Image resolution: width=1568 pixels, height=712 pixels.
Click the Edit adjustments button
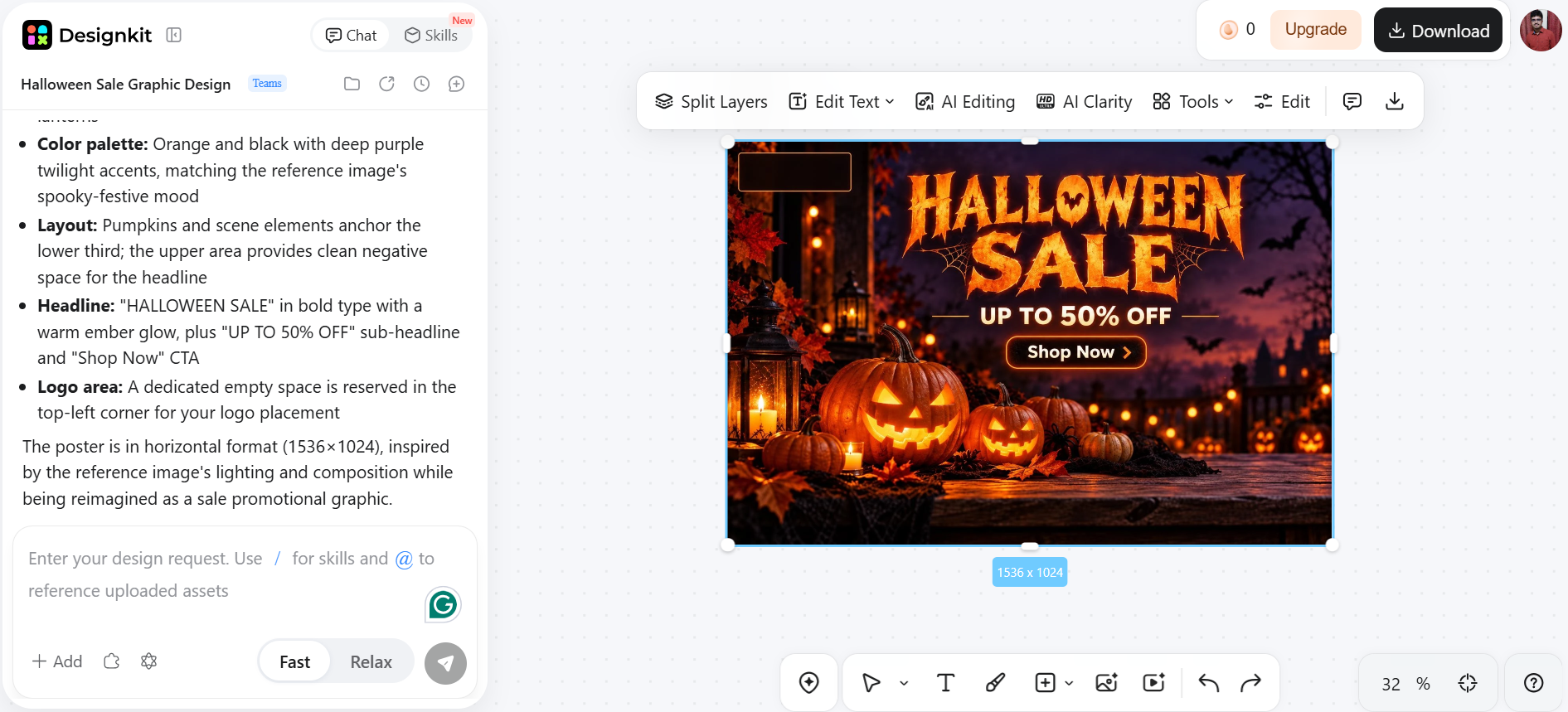tap(1282, 101)
